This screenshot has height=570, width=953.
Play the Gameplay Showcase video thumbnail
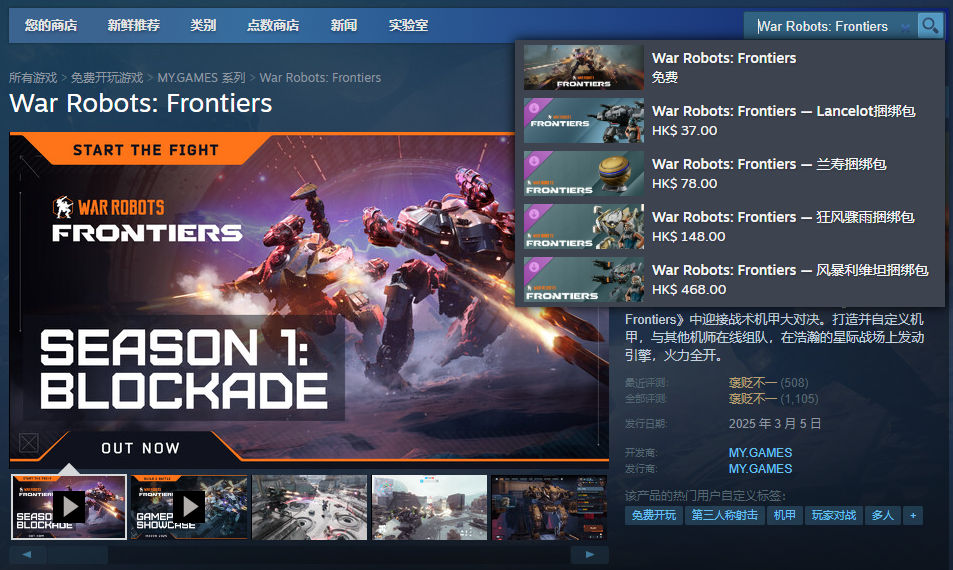click(x=189, y=507)
